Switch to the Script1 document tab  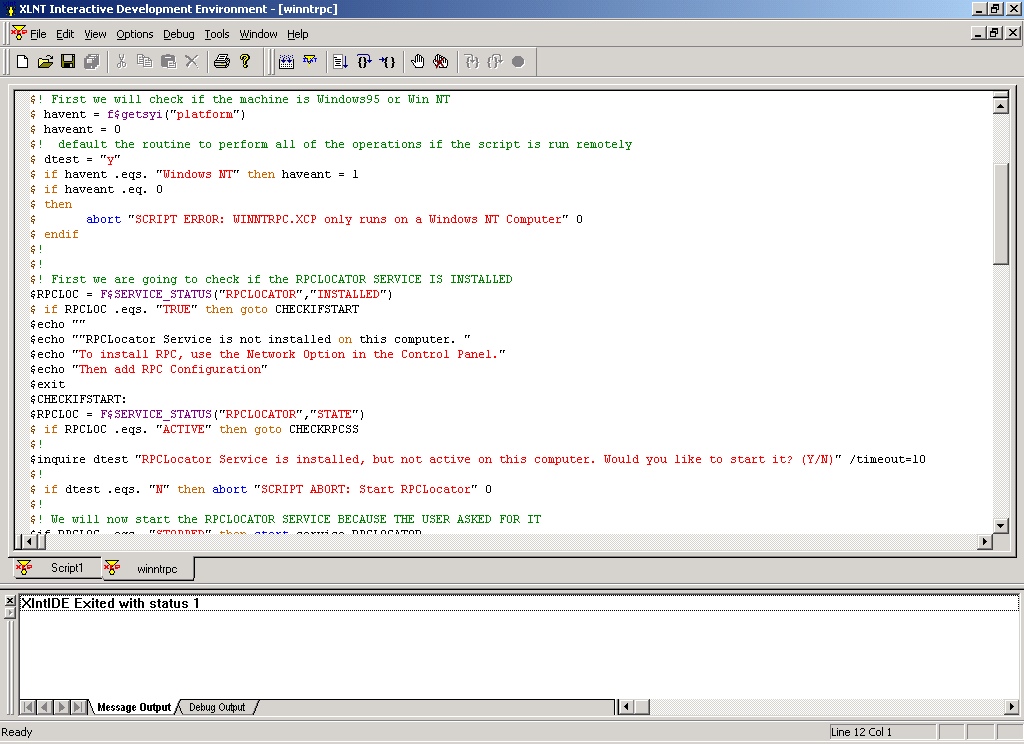(x=56, y=568)
